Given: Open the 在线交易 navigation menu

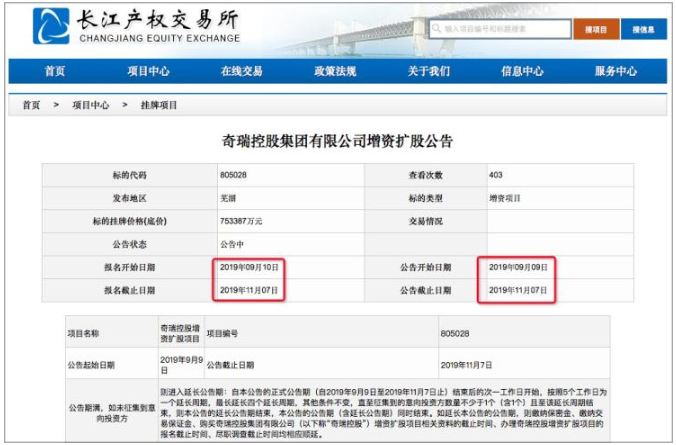Looking at the screenshot, I should (242, 71).
